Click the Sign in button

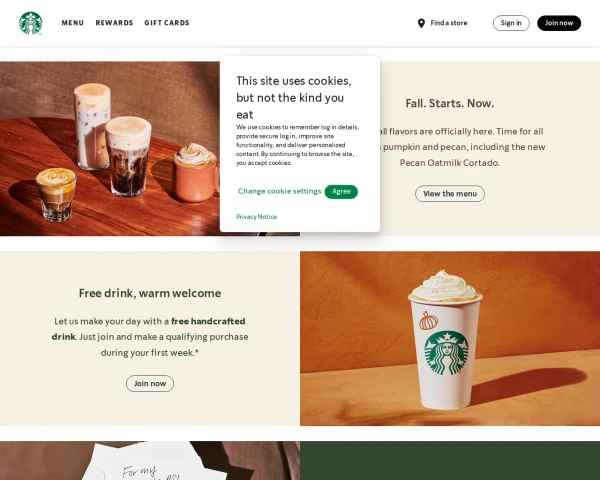coord(511,23)
